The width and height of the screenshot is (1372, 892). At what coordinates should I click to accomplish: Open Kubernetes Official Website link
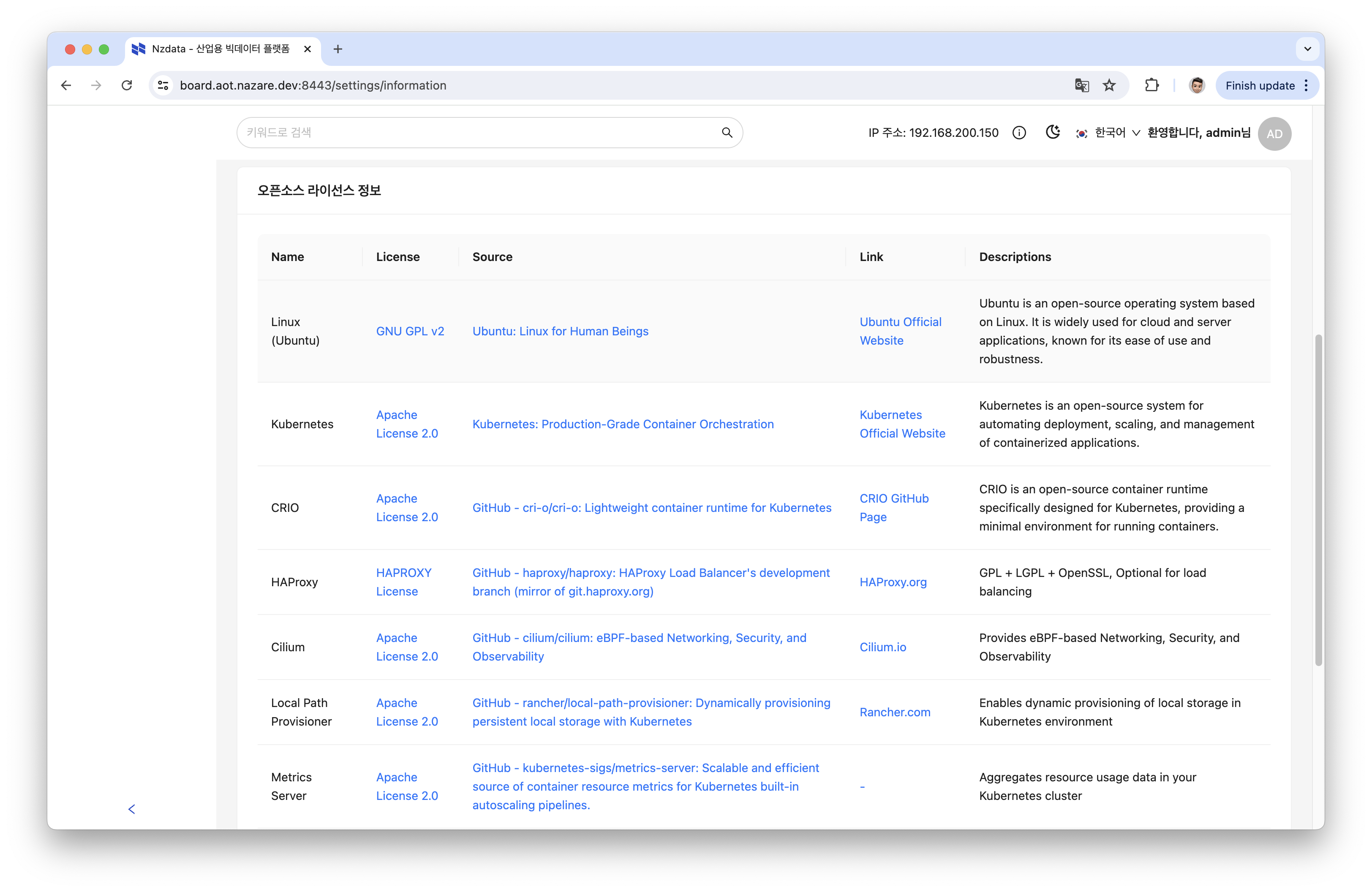coord(902,424)
